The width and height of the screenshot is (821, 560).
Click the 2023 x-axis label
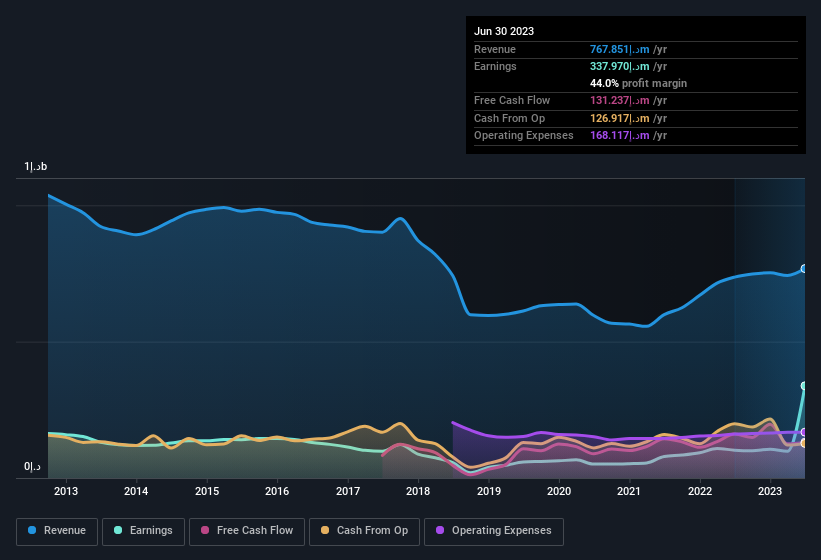point(770,491)
